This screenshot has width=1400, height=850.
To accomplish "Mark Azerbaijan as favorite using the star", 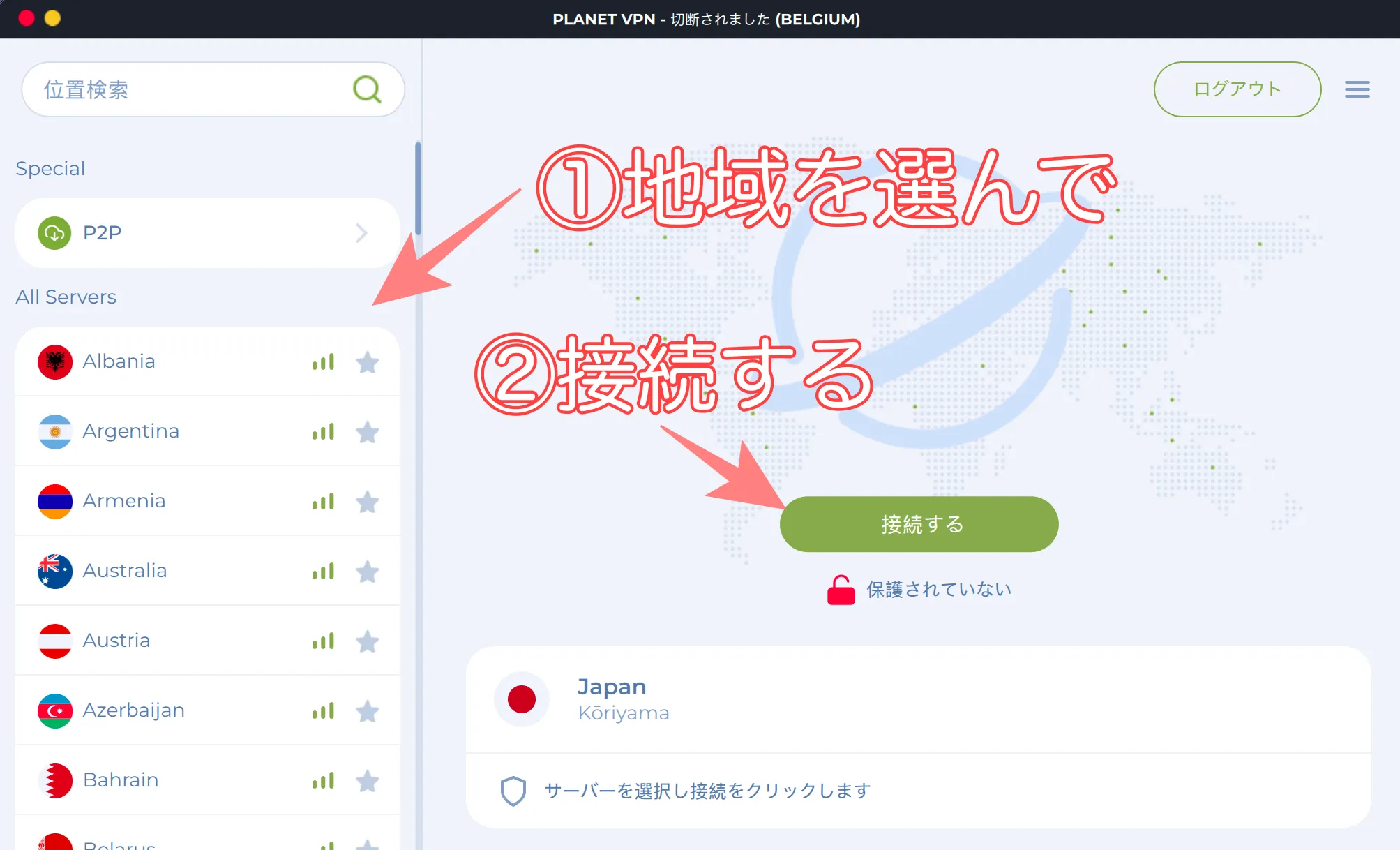I will coord(368,711).
